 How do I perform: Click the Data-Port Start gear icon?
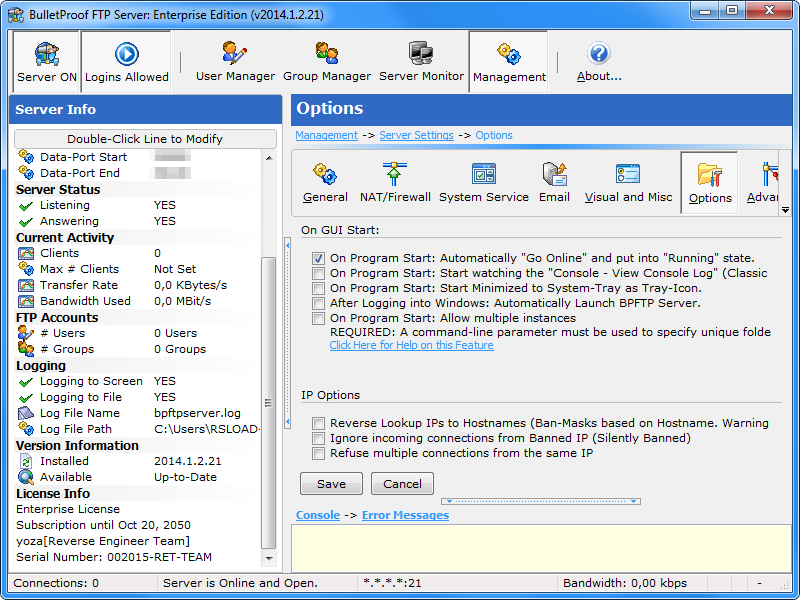coord(26,157)
